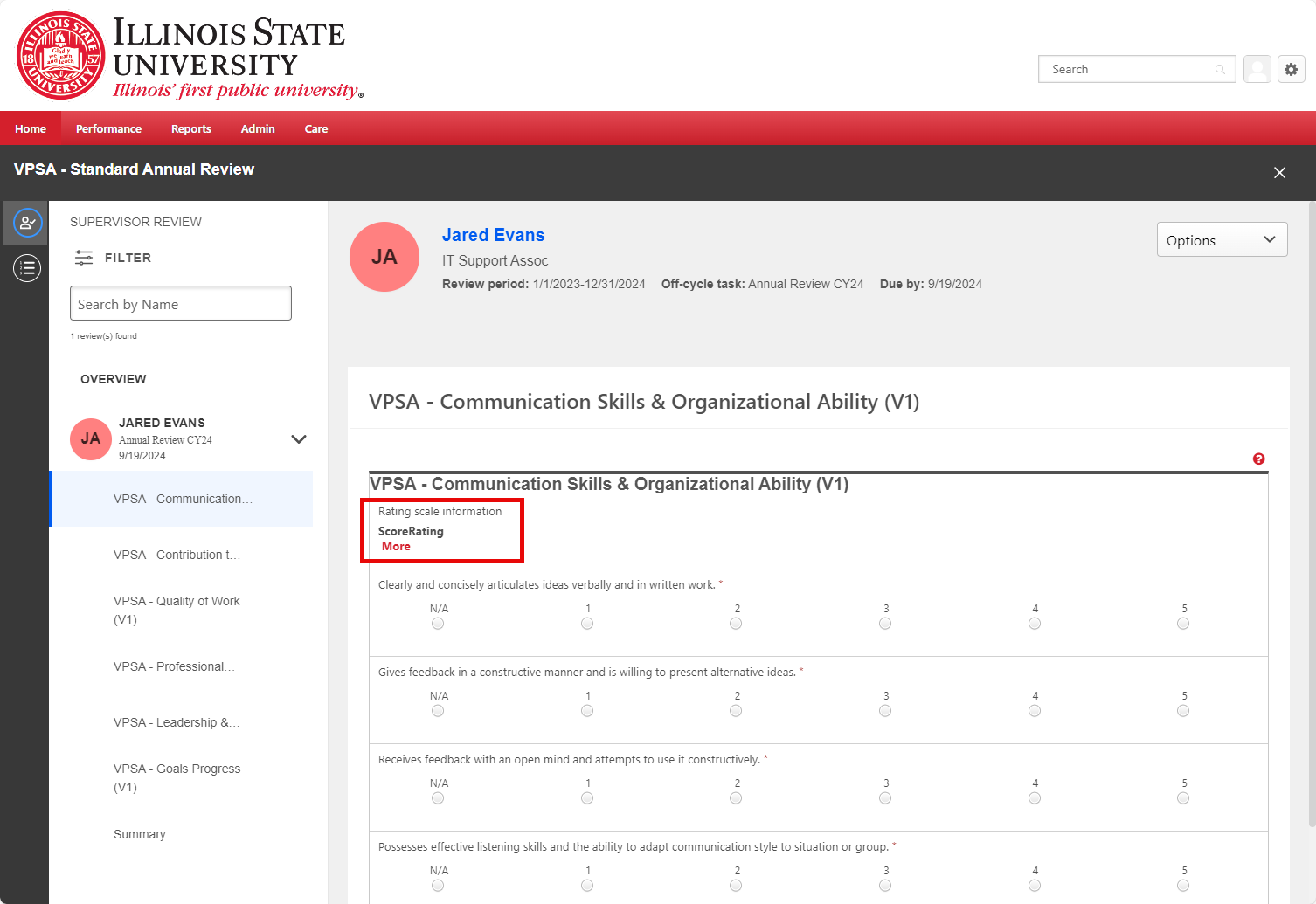Focus the Search by Name field
Screen dimensions: 1316x904
181,303
